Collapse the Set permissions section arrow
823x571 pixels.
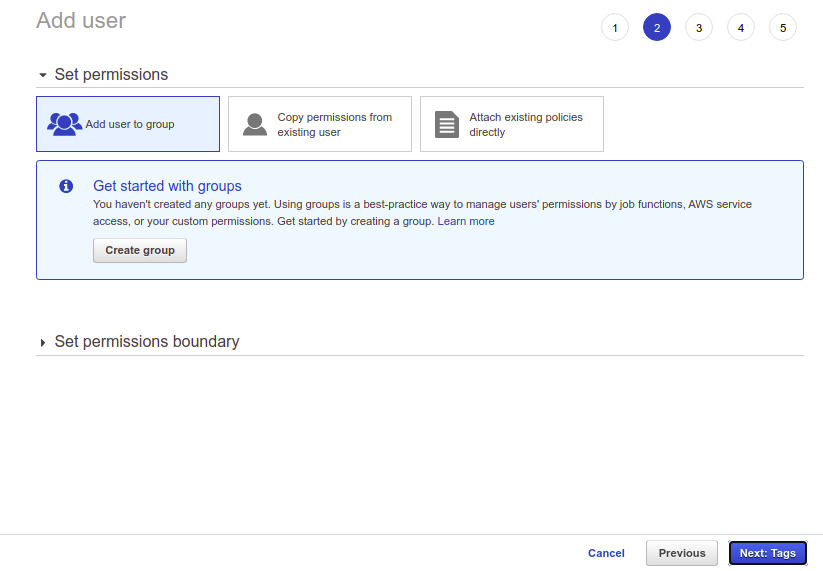click(x=43, y=75)
